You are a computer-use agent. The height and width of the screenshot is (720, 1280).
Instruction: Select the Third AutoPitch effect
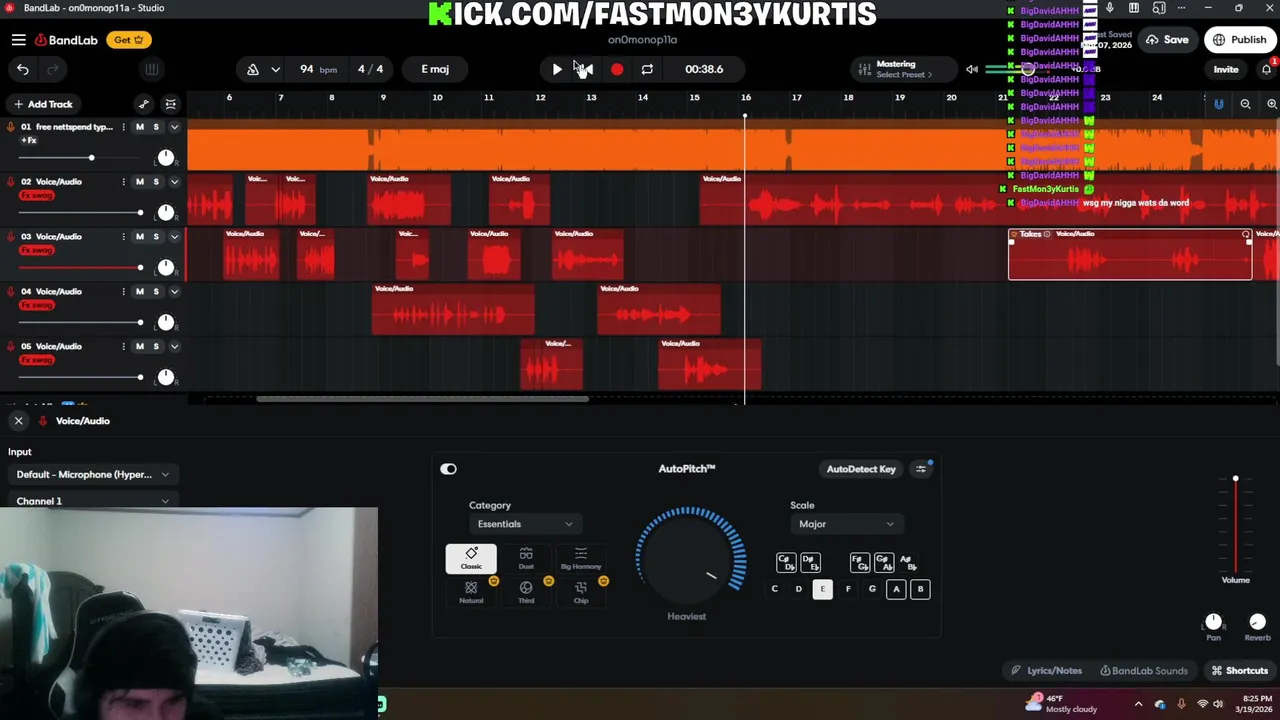[x=526, y=592]
